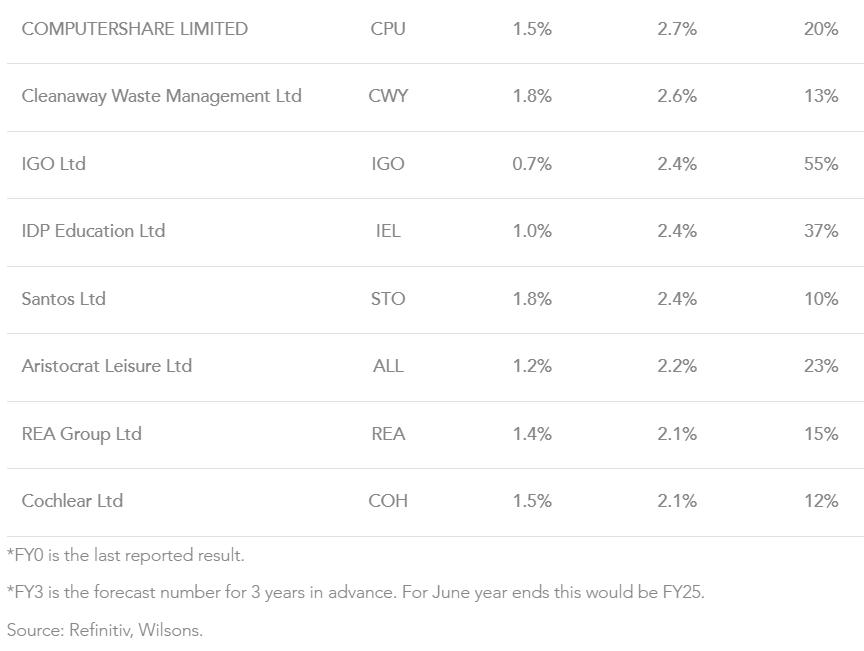The width and height of the screenshot is (864, 651).
Task: Select the CWY ticker cell
Action: pyautogui.click(x=388, y=96)
